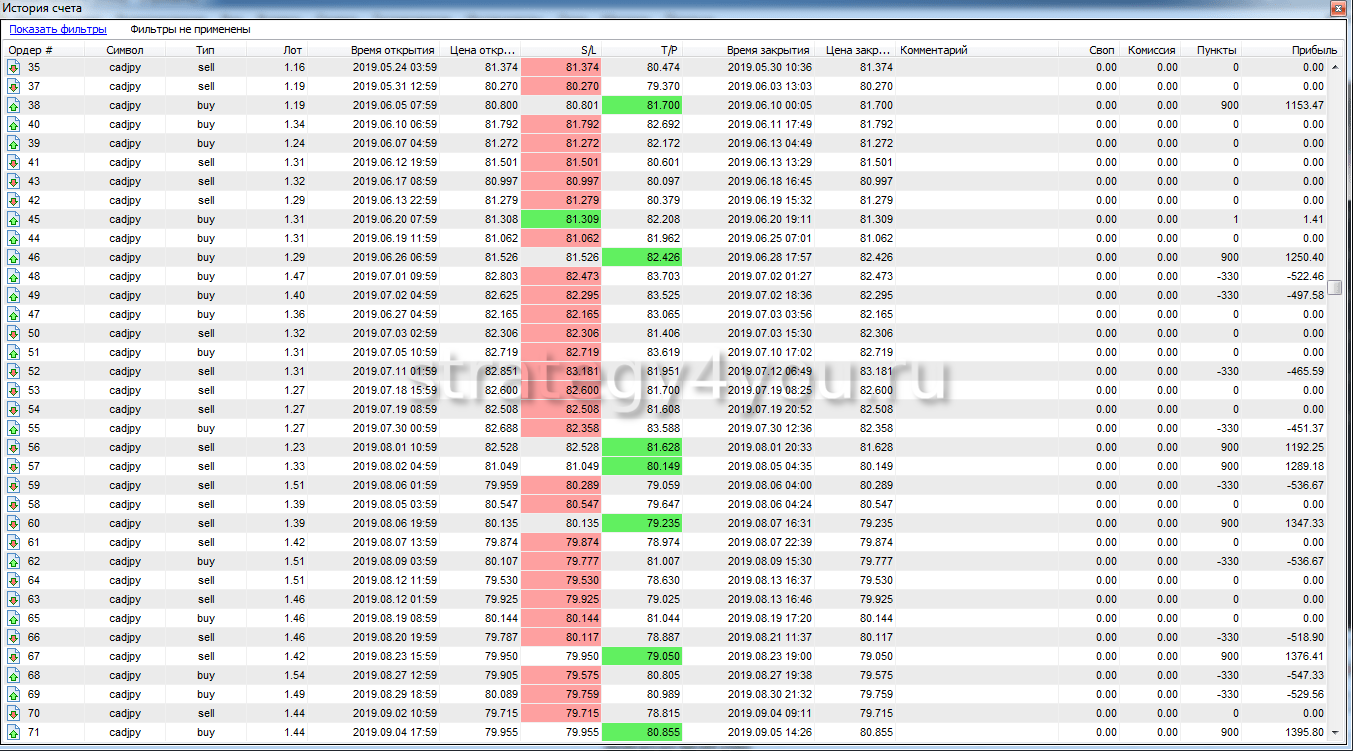1353x751 pixels.
Task: Select the icon beside order 60
Action: point(14,523)
